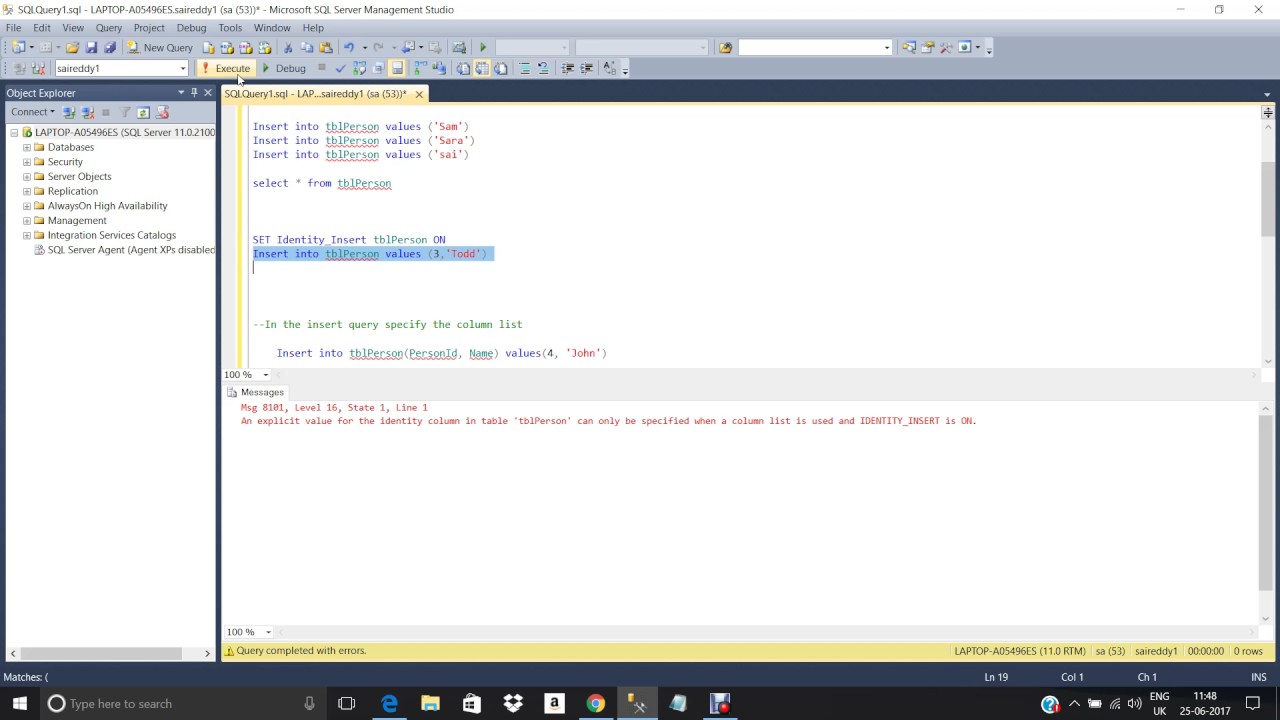Open the Tools menu
The height and width of the screenshot is (720, 1280).
(230, 28)
